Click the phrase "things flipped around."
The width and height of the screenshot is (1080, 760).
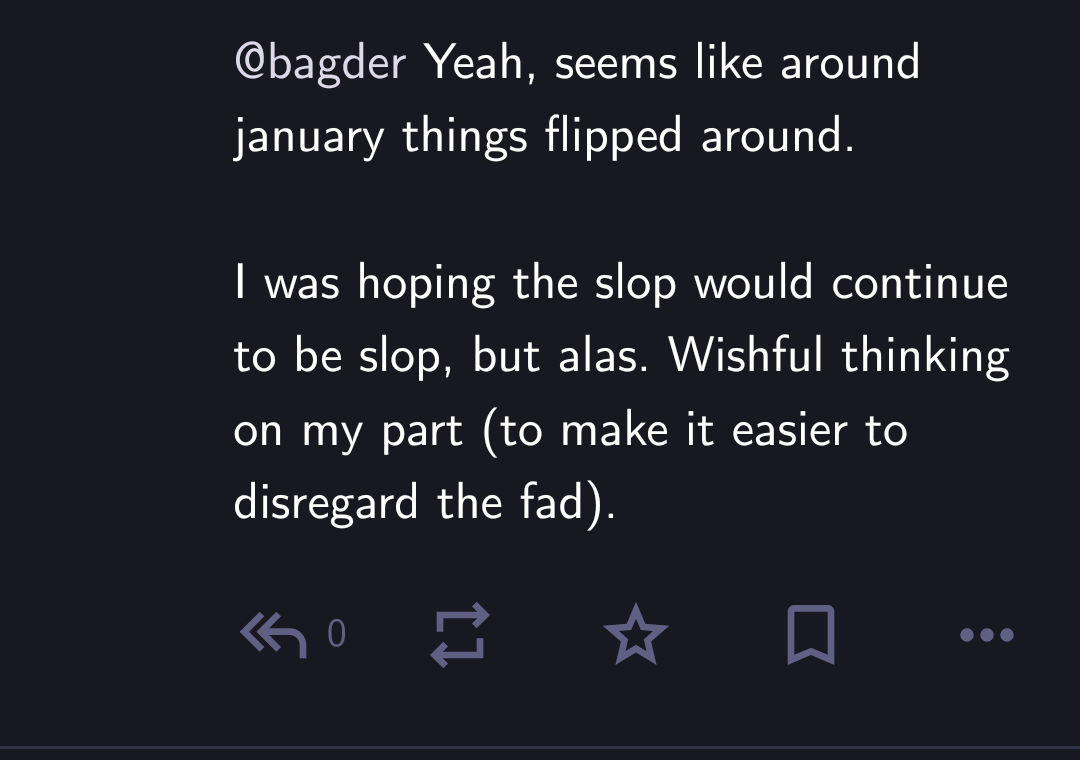[628, 137]
